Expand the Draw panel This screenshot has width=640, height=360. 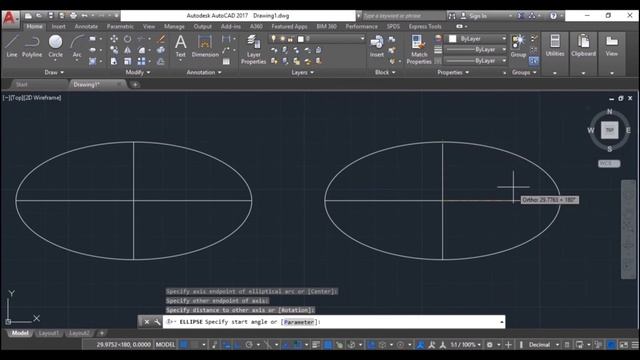pyautogui.click(x=54, y=72)
